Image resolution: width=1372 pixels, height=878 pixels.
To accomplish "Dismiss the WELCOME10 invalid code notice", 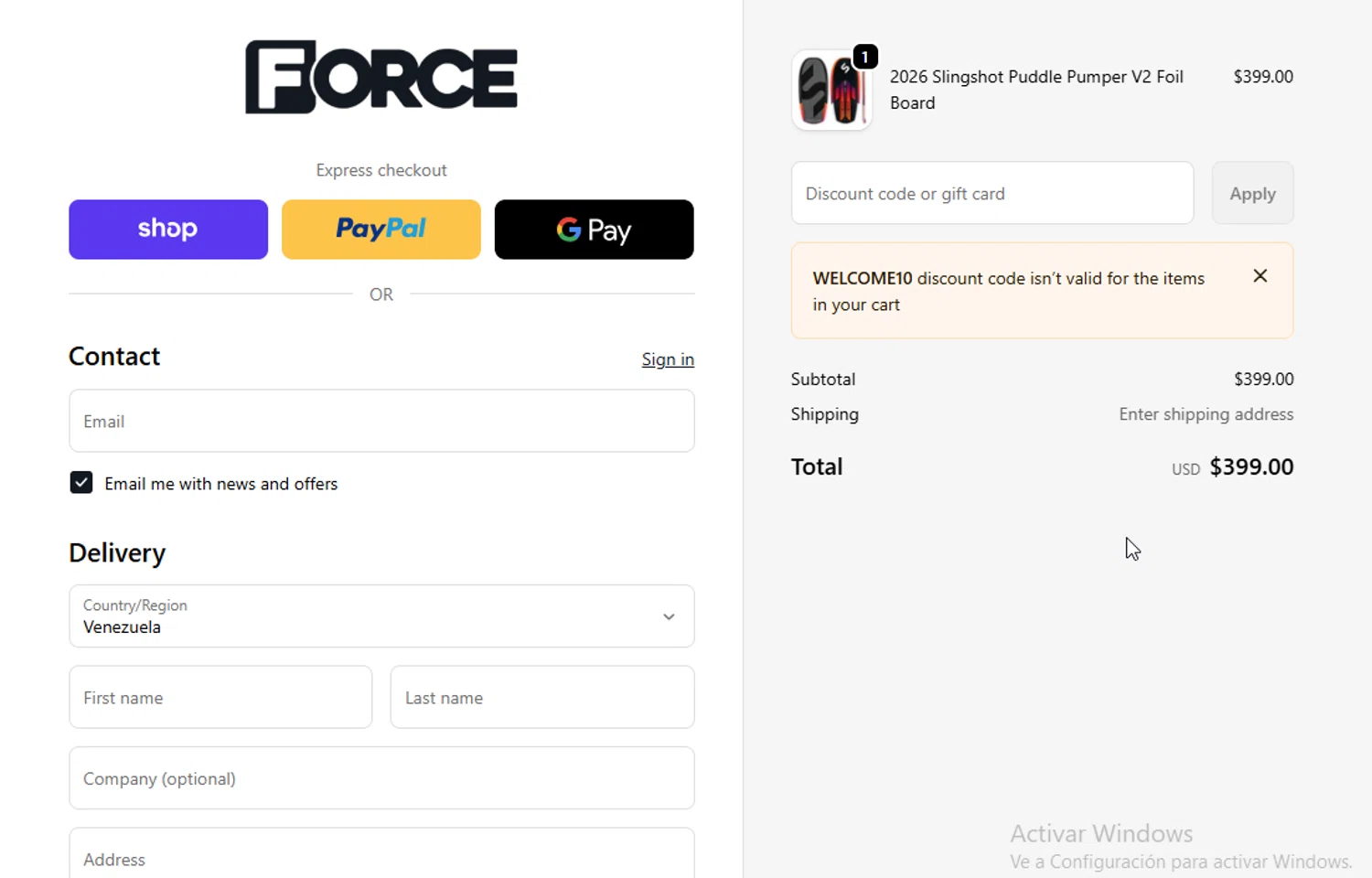I will coord(1260,276).
